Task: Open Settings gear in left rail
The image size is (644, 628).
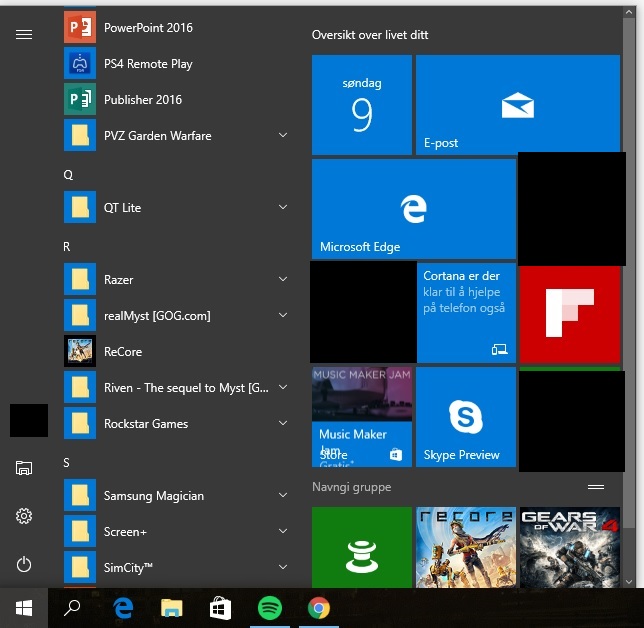Action: coord(24,516)
